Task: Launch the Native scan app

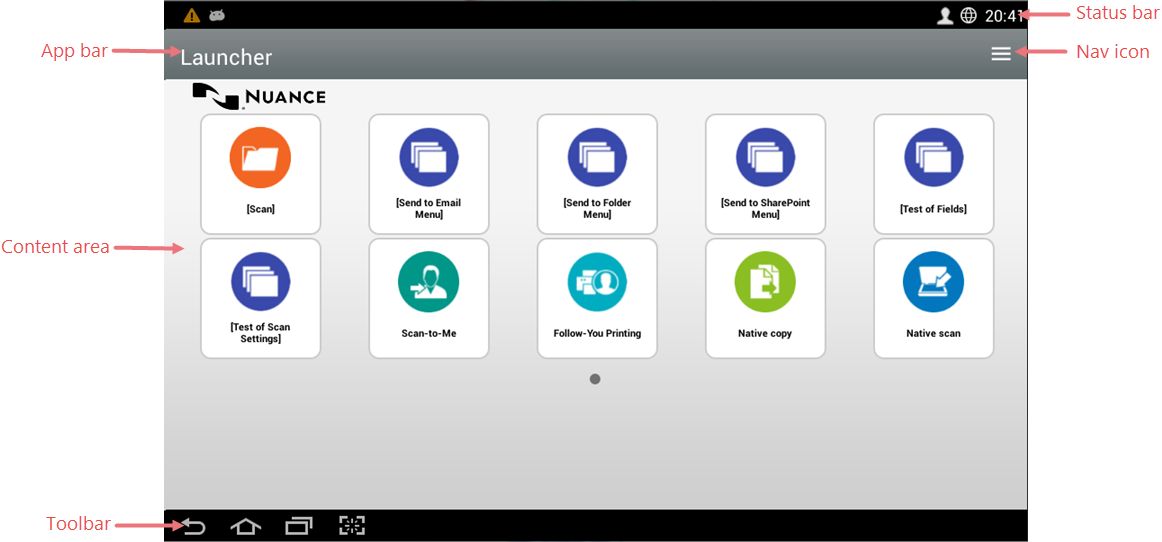Action: point(933,297)
